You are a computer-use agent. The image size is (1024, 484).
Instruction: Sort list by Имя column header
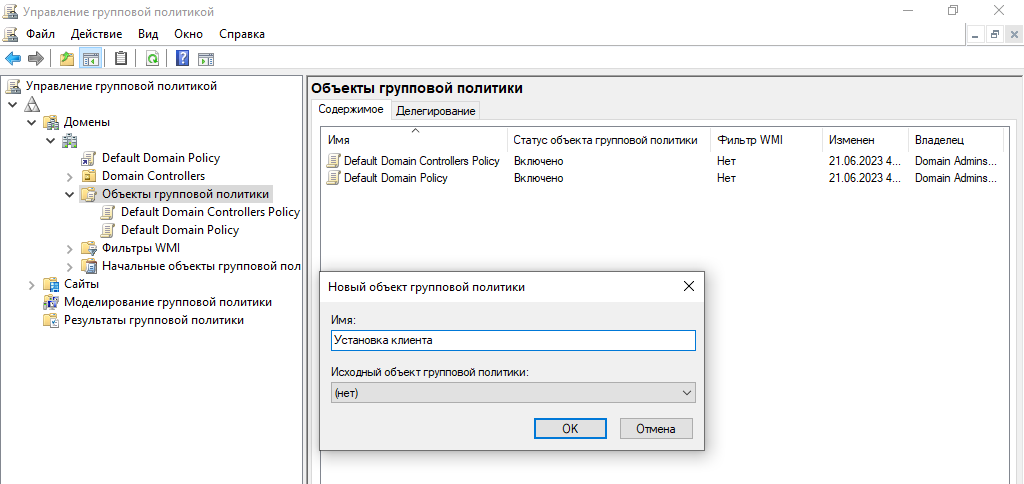[415, 140]
